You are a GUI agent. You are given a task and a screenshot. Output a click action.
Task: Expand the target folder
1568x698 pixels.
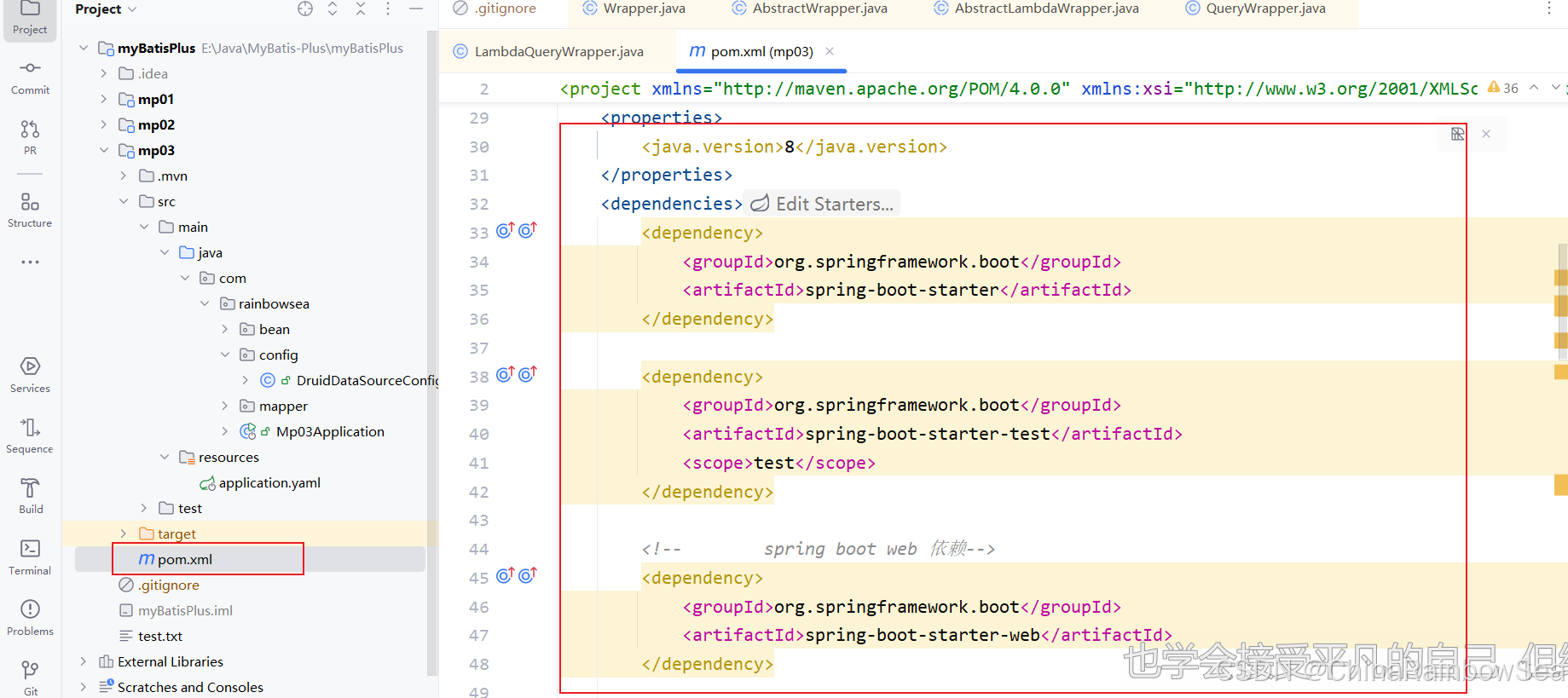point(124,534)
